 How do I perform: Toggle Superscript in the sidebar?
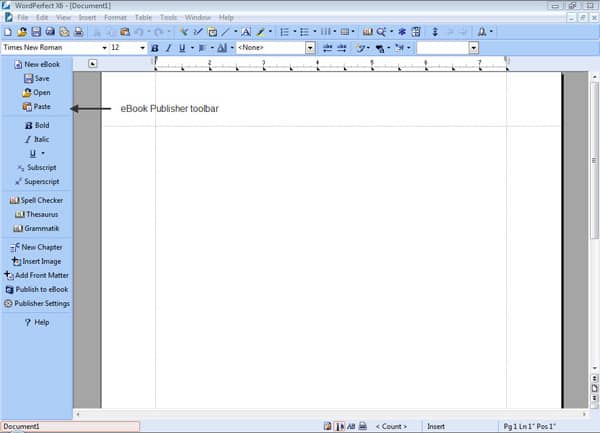tap(36, 181)
